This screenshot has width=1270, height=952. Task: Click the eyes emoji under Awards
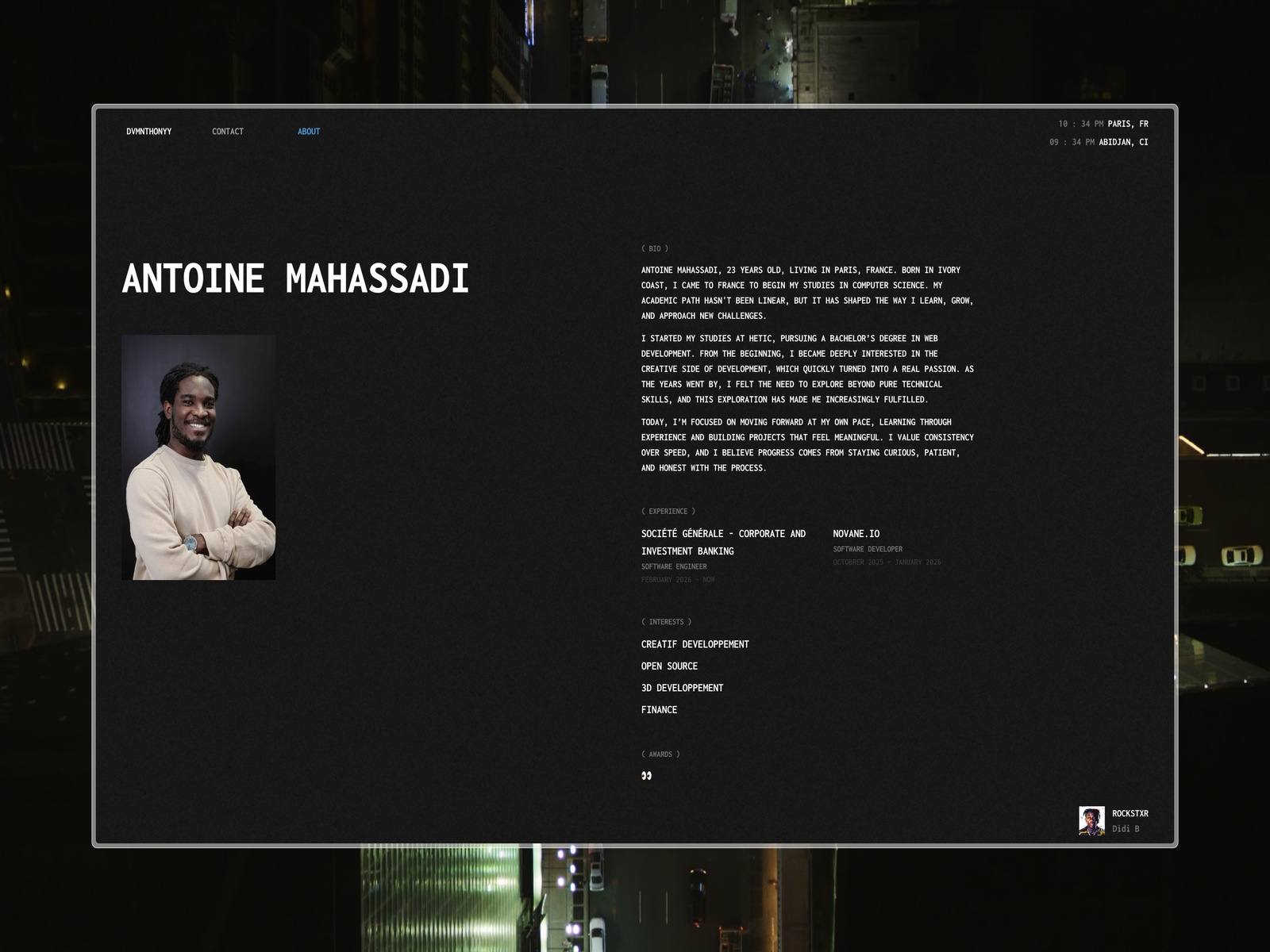[646, 776]
